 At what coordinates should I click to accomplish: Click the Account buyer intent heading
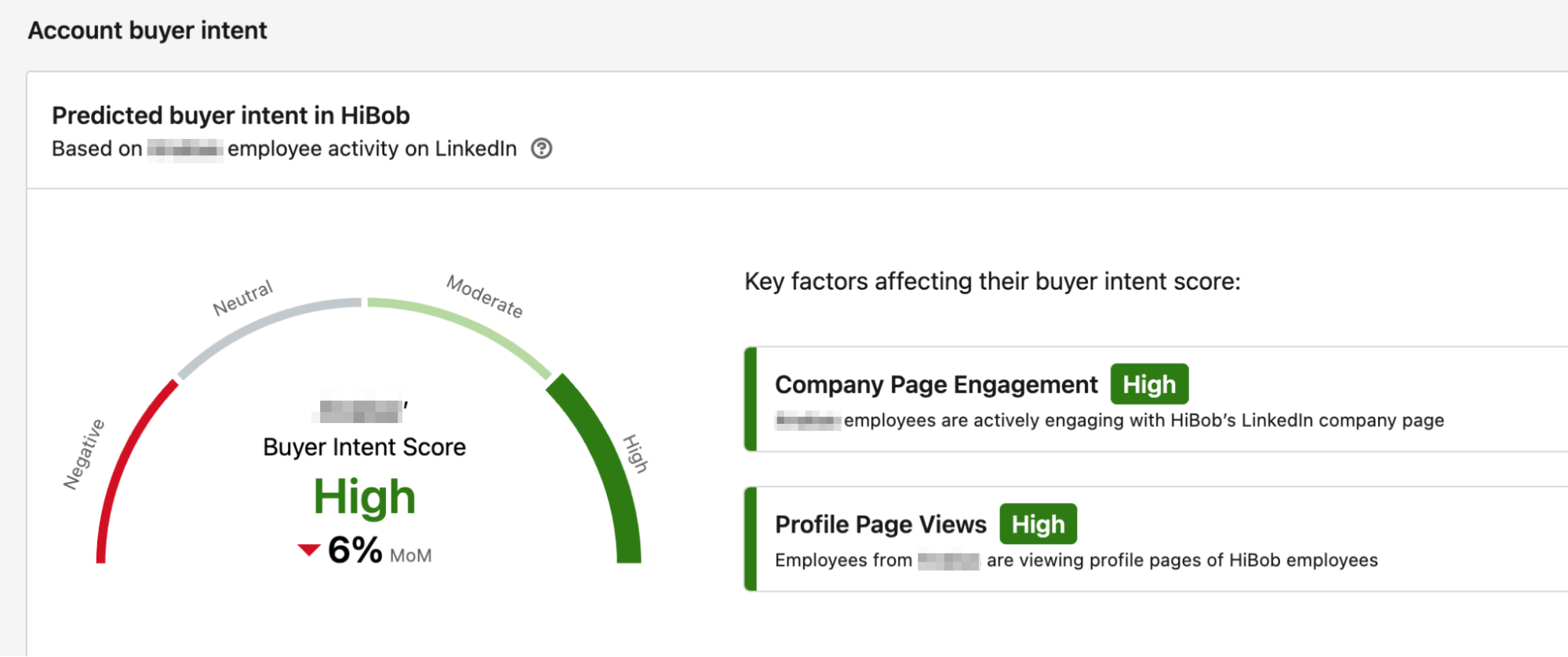click(147, 30)
